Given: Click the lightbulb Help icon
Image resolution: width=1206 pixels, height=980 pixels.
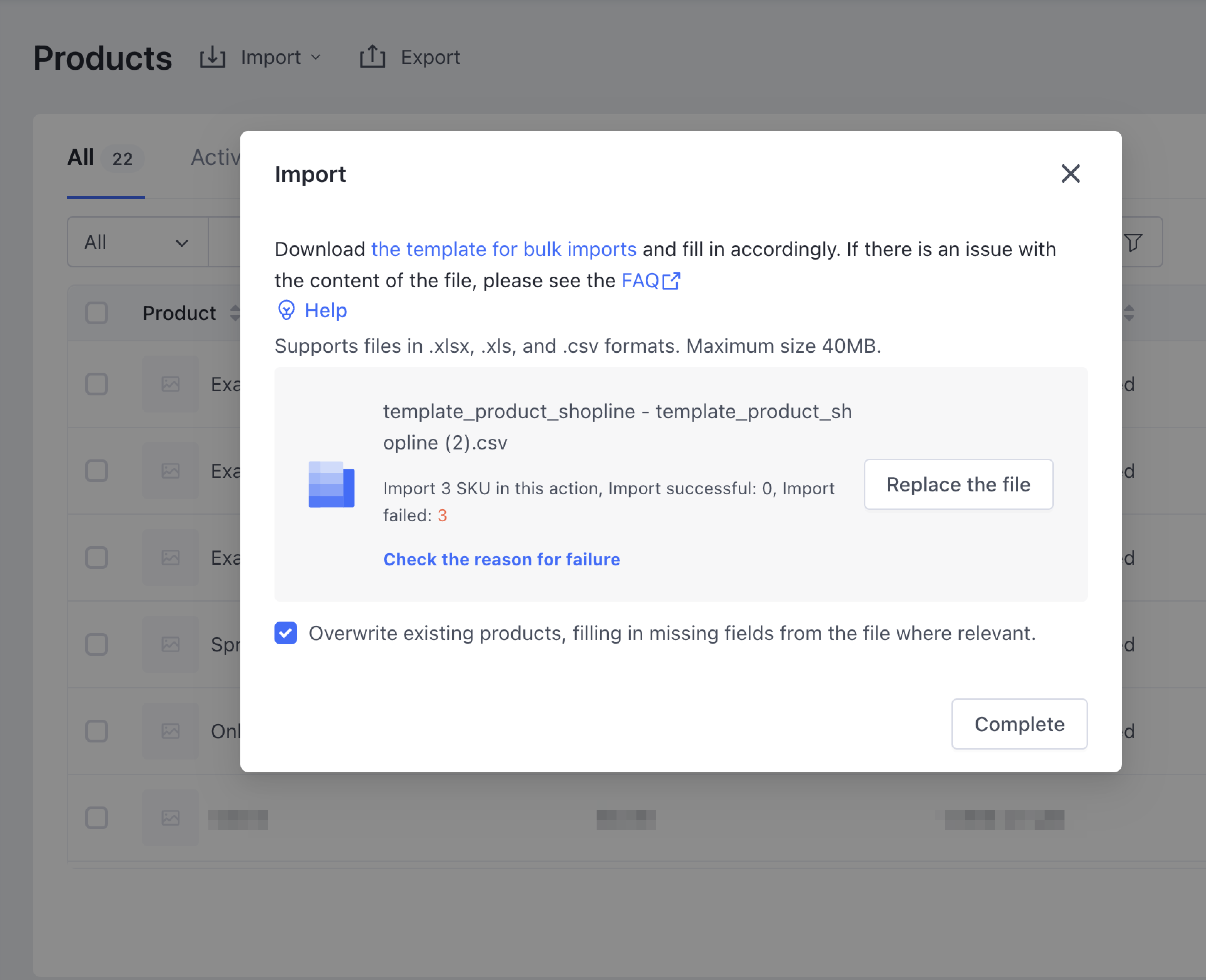Looking at the screenshot, I should [286, 310].
